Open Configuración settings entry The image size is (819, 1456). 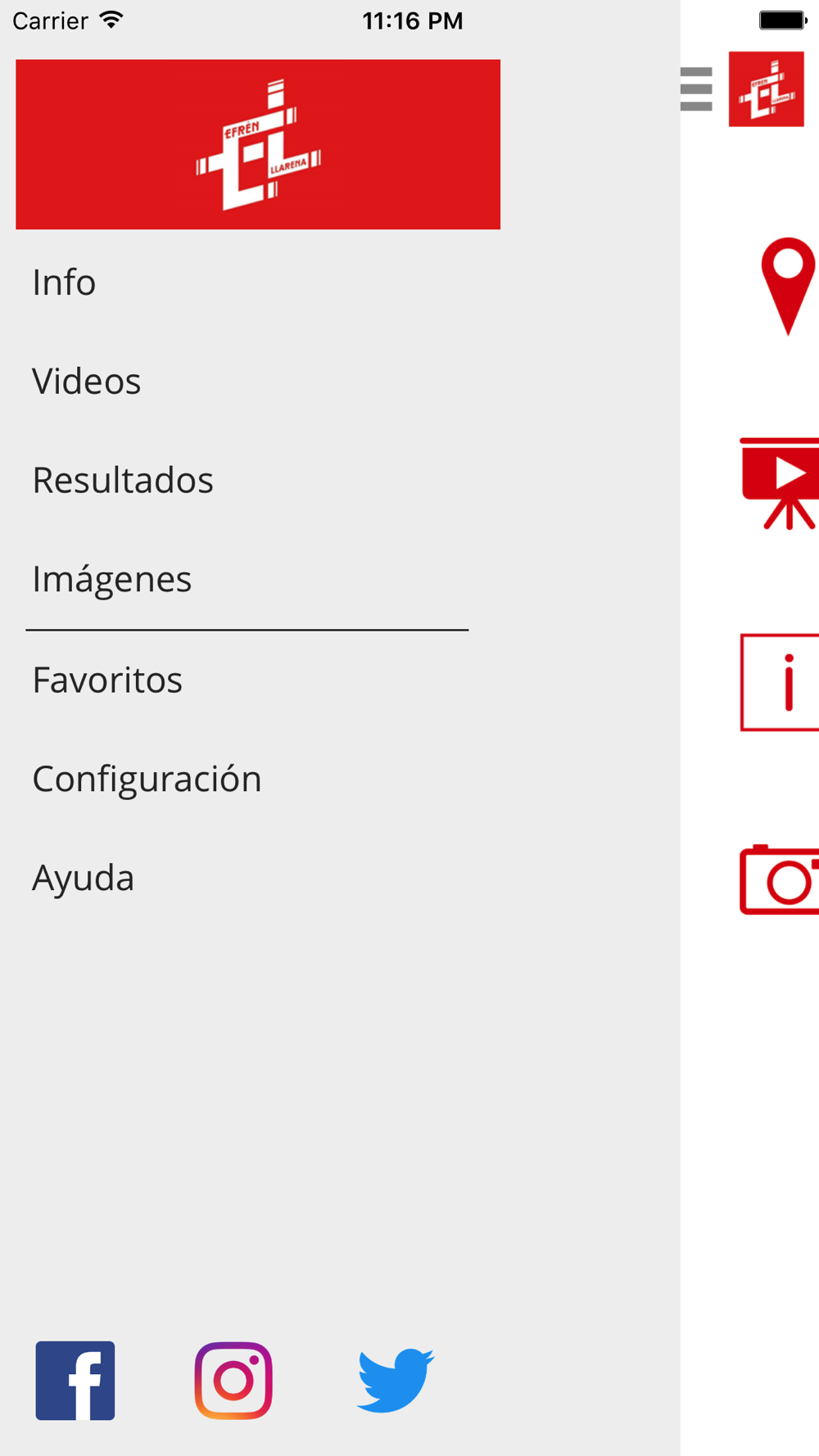147,779
